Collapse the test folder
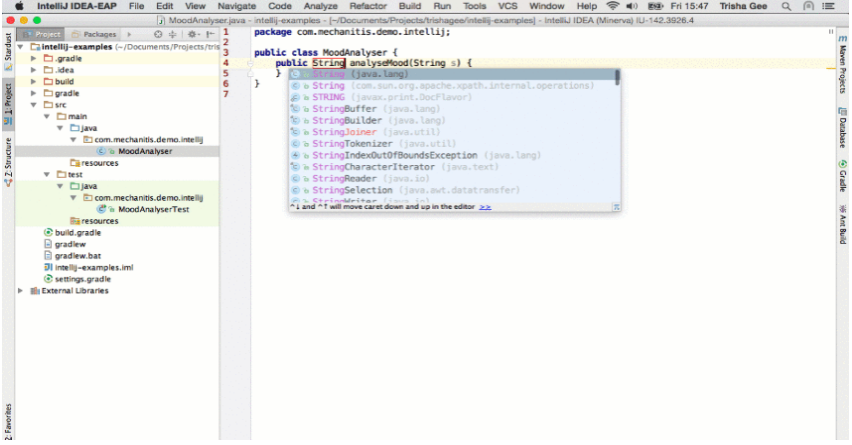The image size is (852, 445). (x=47, y=174)
